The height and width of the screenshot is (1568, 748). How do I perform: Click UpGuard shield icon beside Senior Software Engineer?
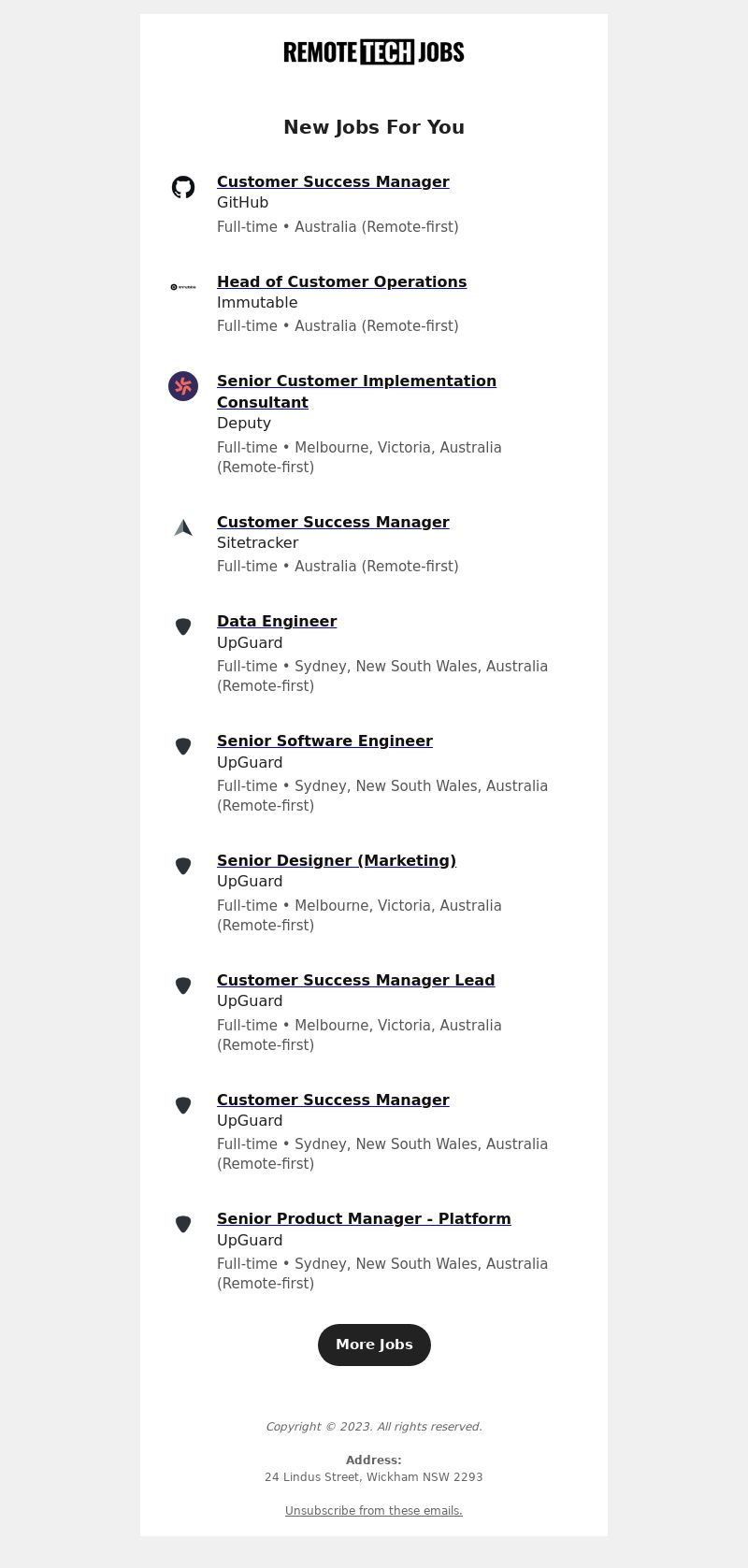click(x=183, y=746)
